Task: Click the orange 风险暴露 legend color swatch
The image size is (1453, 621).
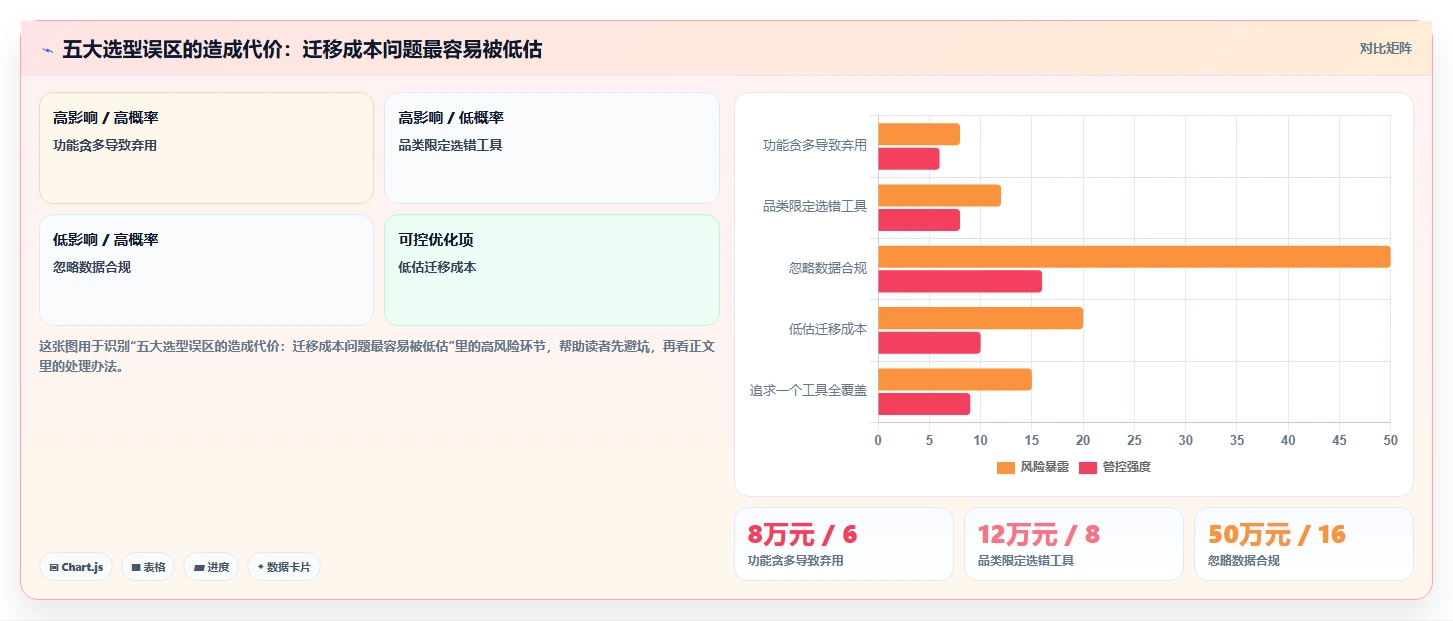Action: coord(1006,467)
